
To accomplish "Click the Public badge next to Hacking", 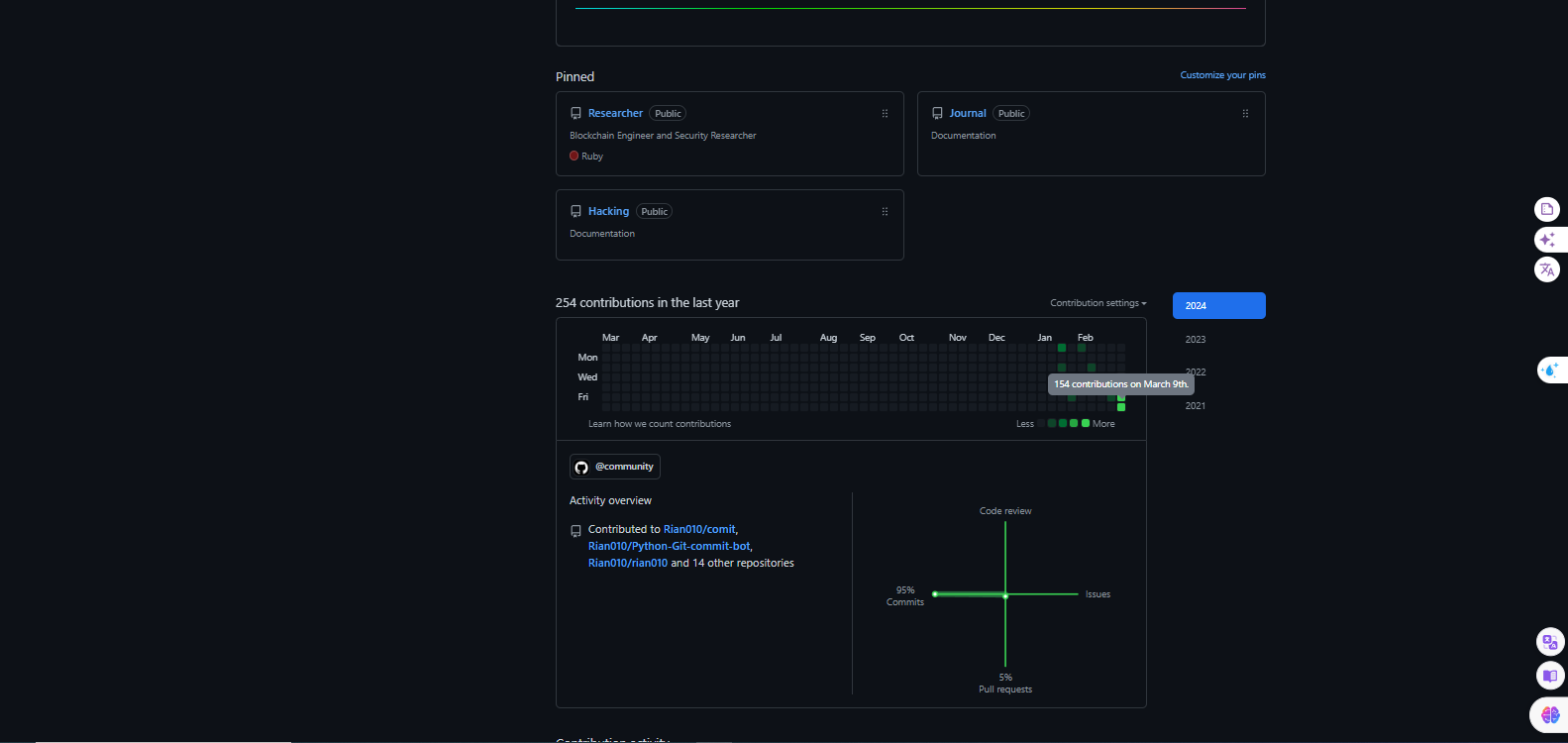I will (x=654, y=212).
